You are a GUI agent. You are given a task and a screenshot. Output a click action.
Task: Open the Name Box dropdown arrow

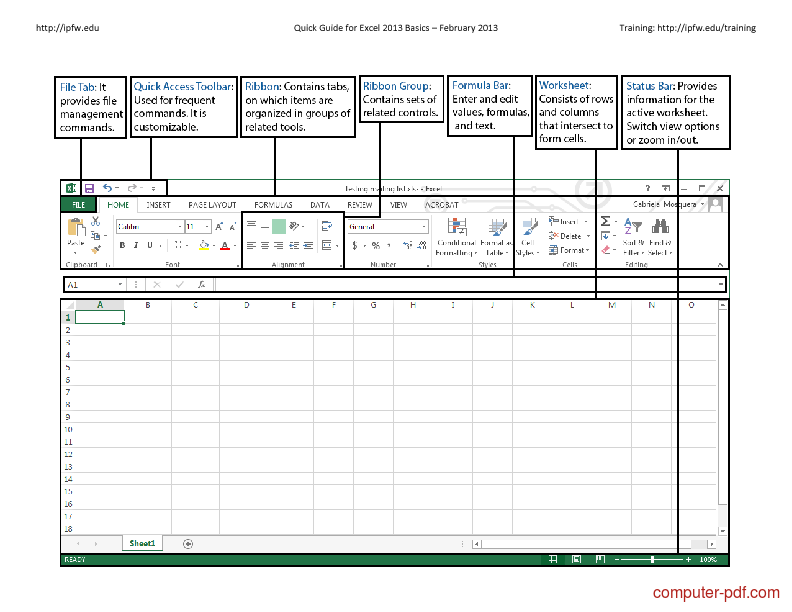(120, 284)
